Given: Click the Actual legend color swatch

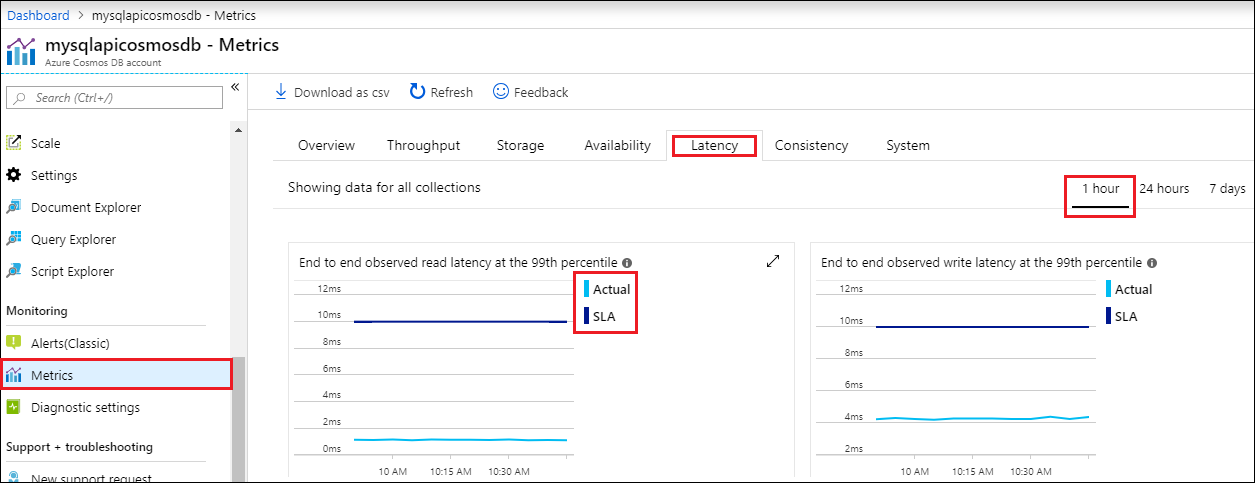Looking at the screenshot, I should (587, 289).
